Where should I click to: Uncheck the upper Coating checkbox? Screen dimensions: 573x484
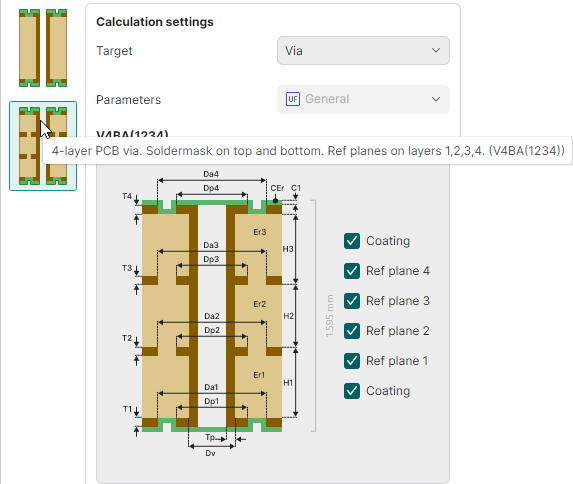pyautogui.click(x=352, y=241)
